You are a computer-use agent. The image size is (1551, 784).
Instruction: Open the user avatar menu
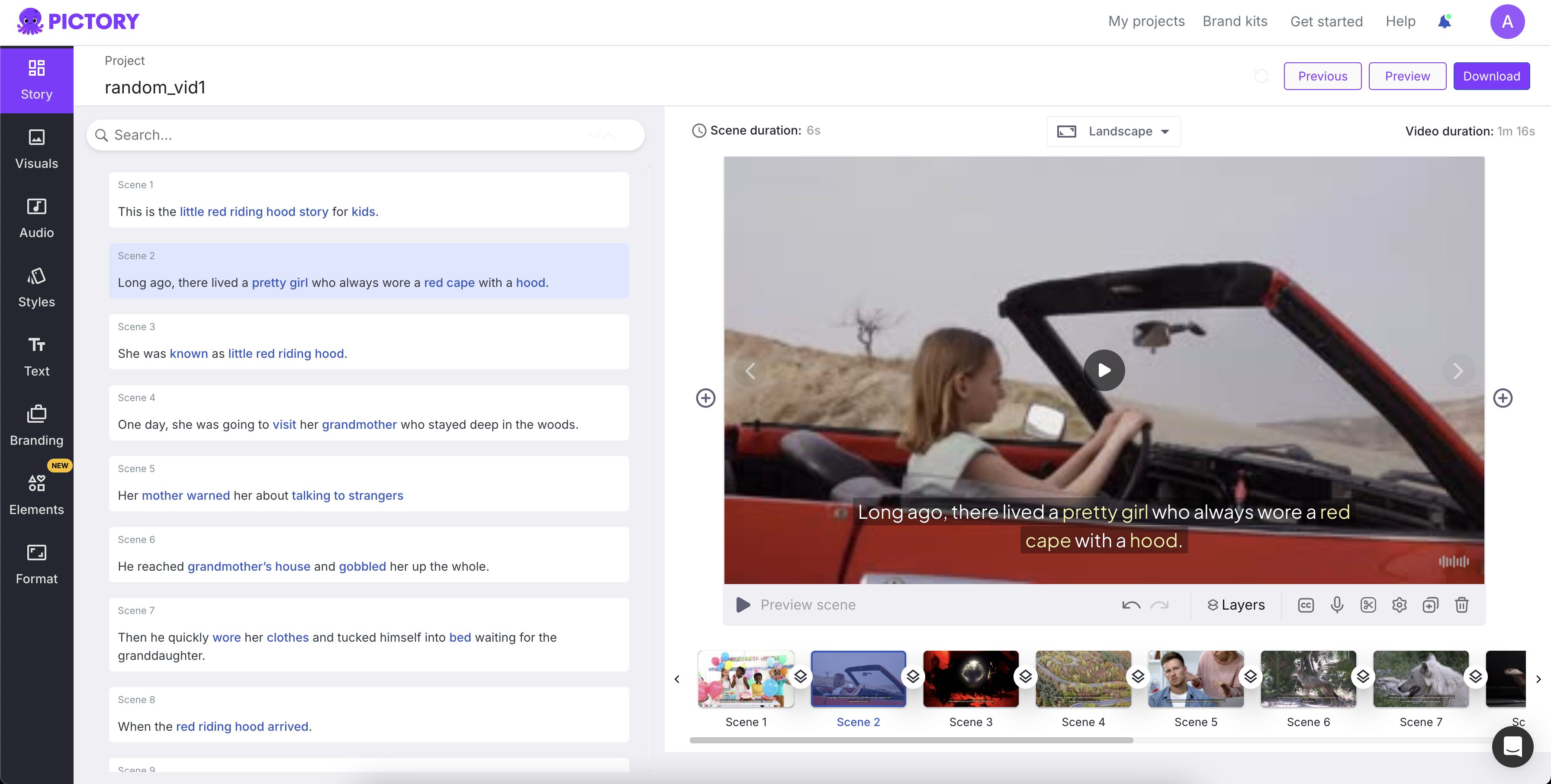click(x=1507, y=22)
